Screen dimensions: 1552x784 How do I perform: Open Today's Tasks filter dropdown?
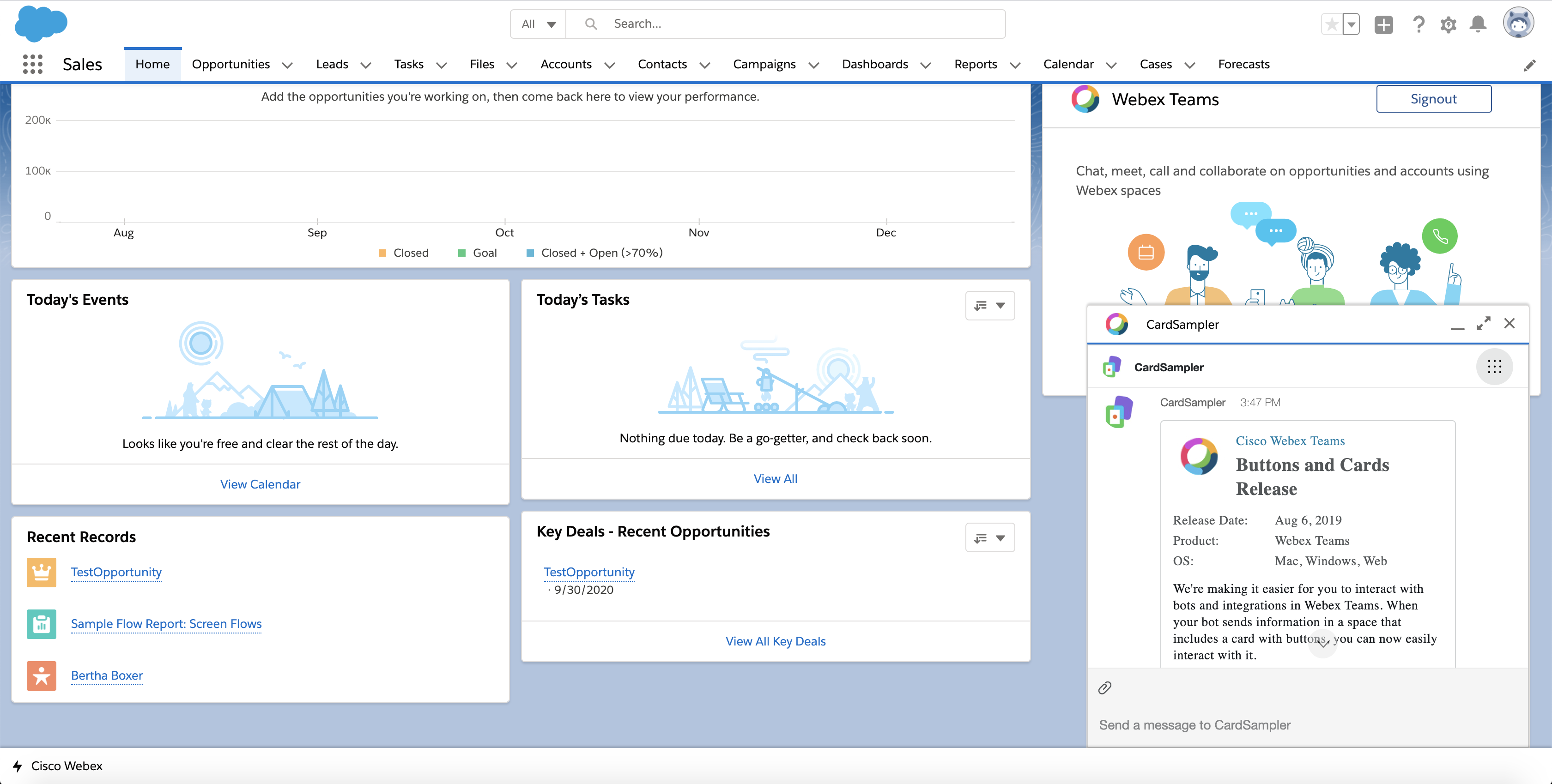click(x=990, y=305)
